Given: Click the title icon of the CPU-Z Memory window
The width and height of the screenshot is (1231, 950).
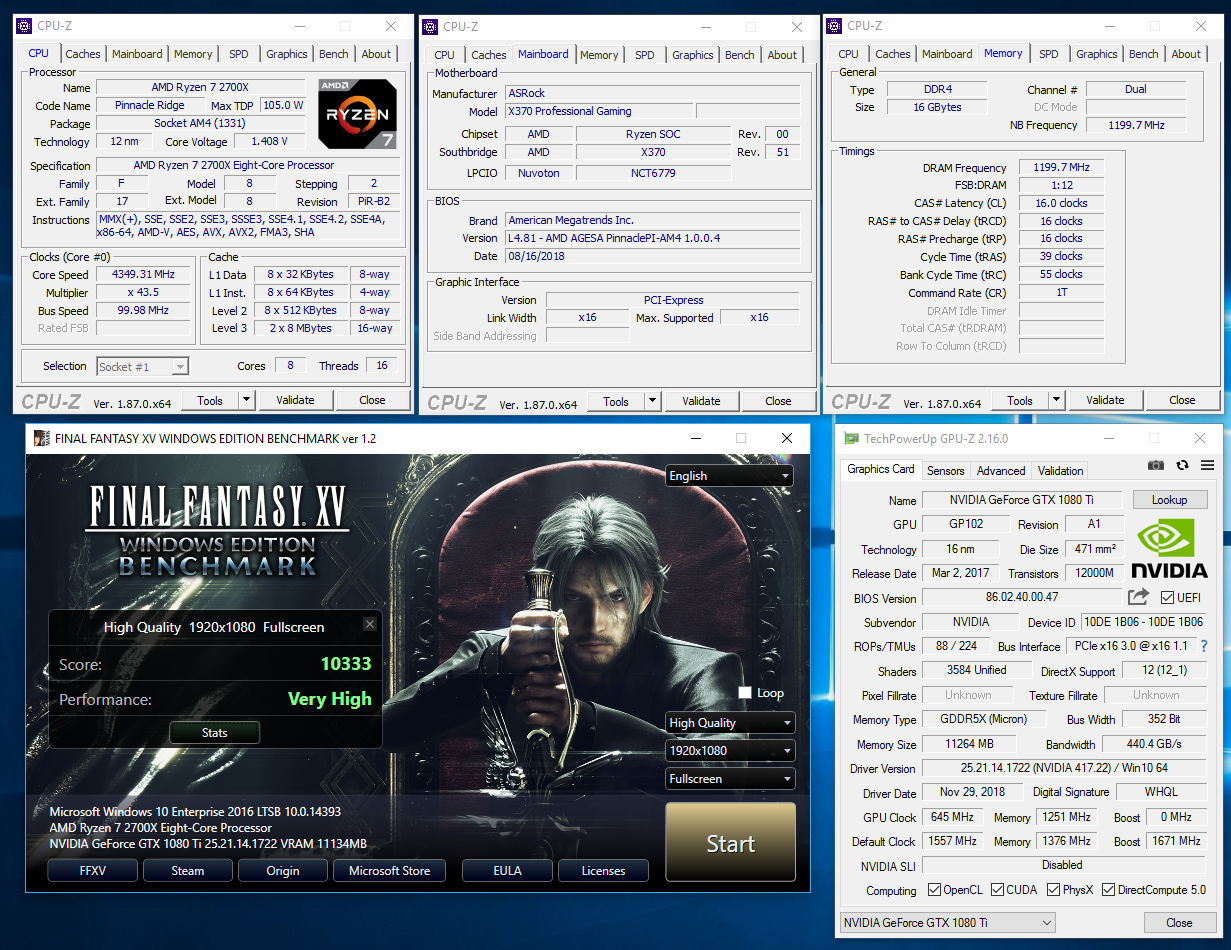Looking at the screenshot, I should pos(835,26).
